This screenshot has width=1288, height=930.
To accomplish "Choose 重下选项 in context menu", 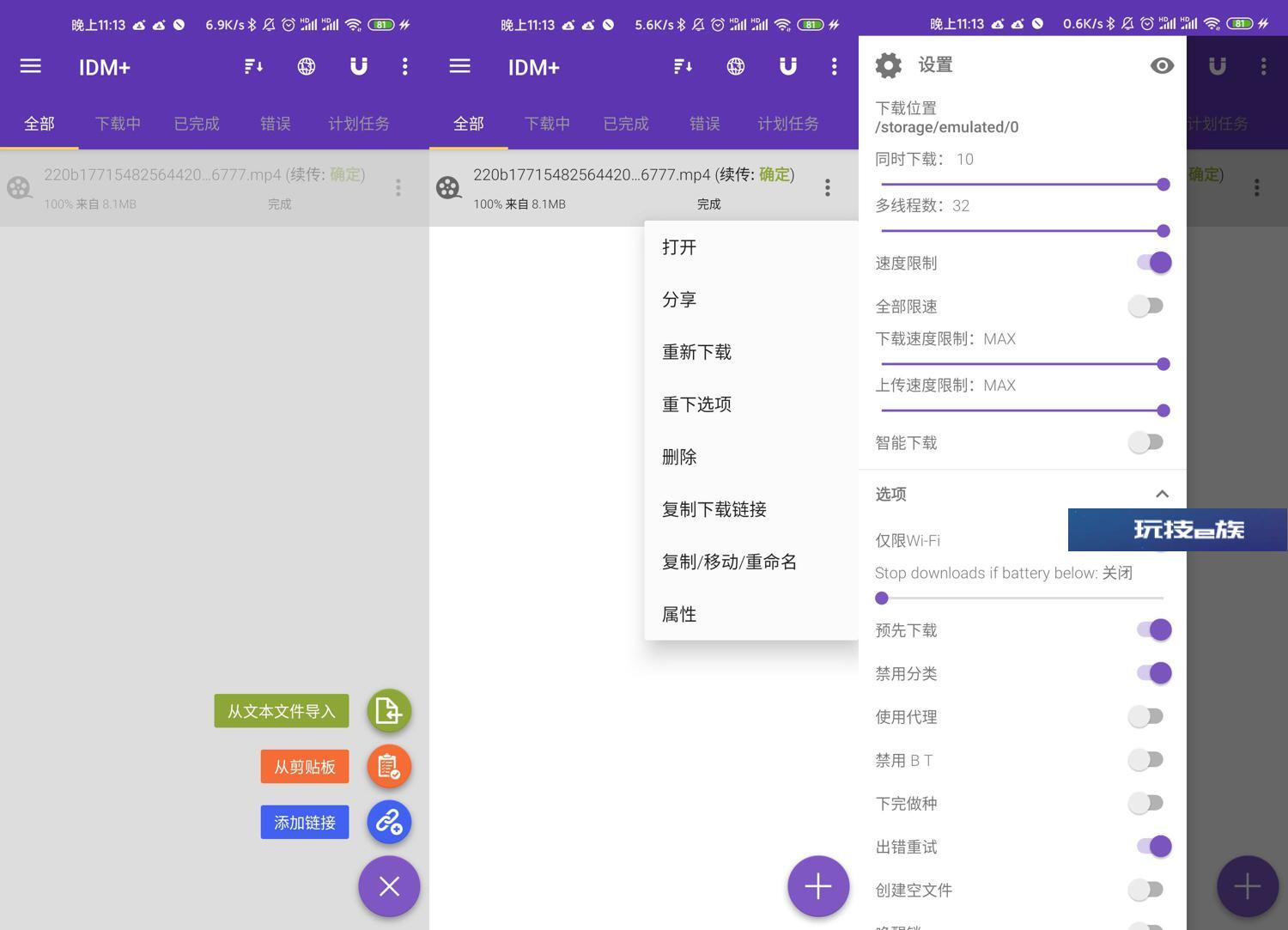I will 751,404.
